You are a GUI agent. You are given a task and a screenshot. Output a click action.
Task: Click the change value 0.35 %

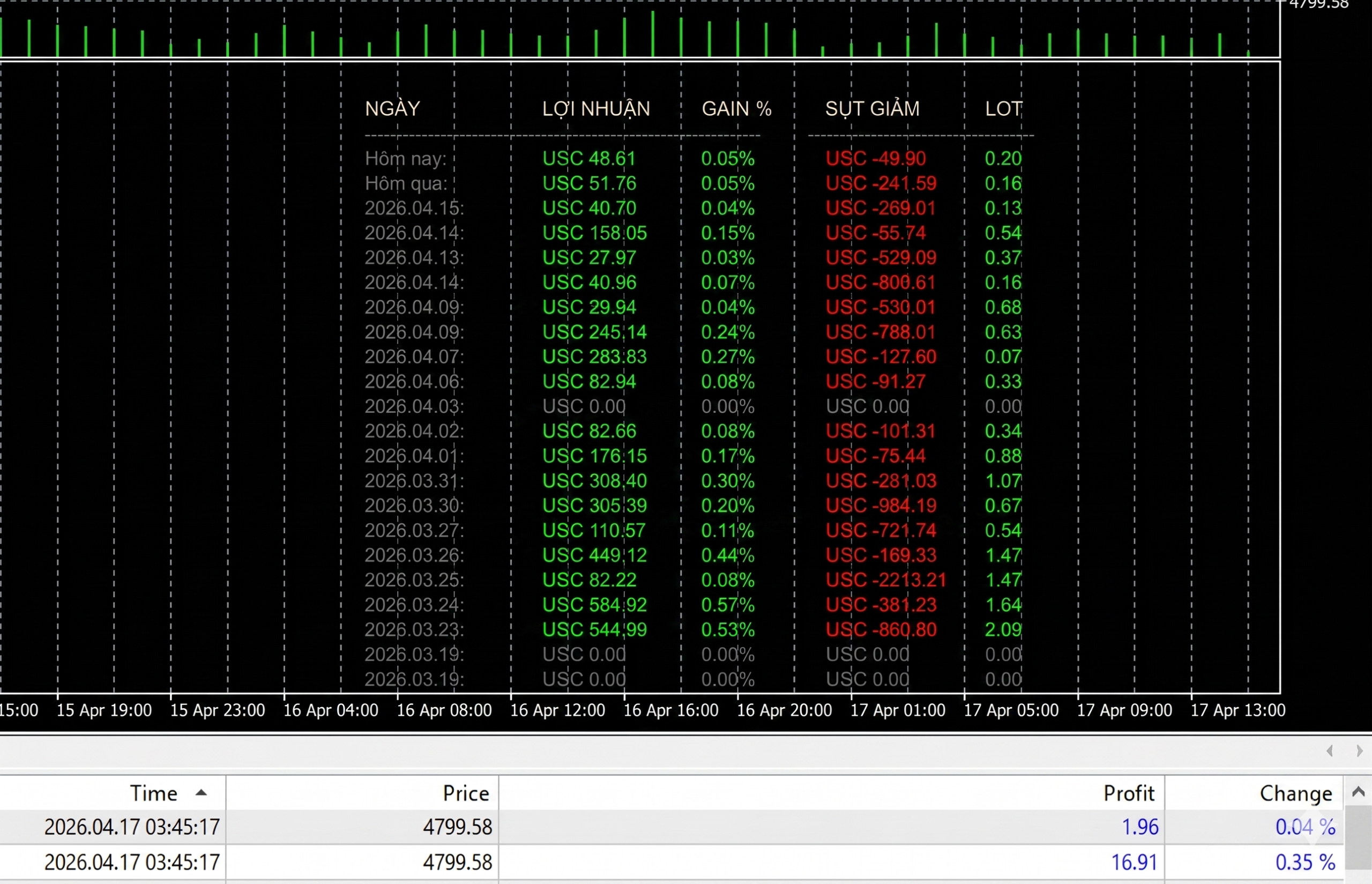[1305, 861]
